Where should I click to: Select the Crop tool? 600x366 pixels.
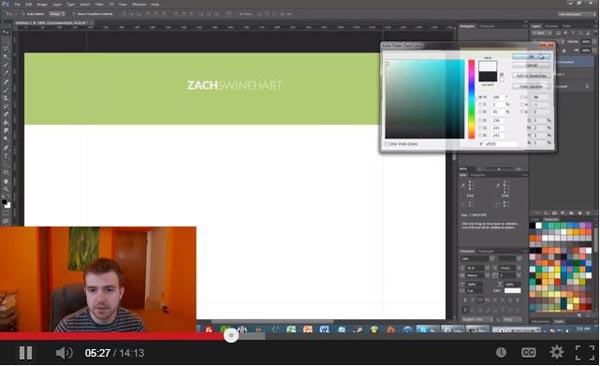coord(6,65)
